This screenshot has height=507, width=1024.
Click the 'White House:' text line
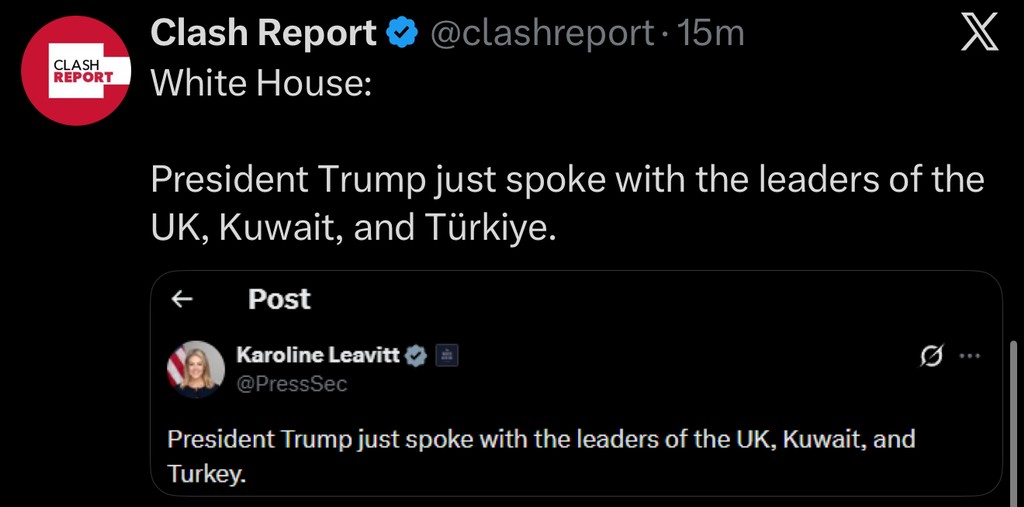(x=261, y=81)
